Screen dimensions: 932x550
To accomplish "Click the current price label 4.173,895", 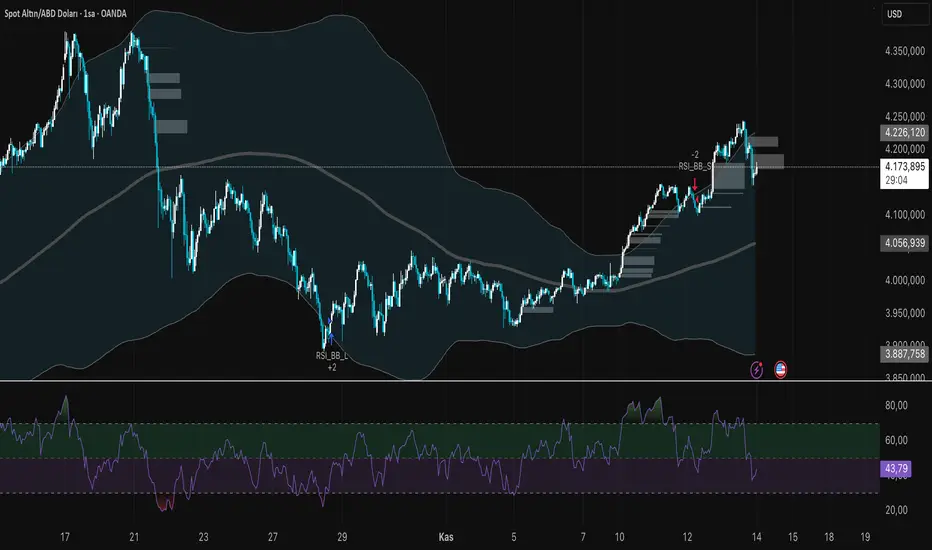I will pos(904,166).
